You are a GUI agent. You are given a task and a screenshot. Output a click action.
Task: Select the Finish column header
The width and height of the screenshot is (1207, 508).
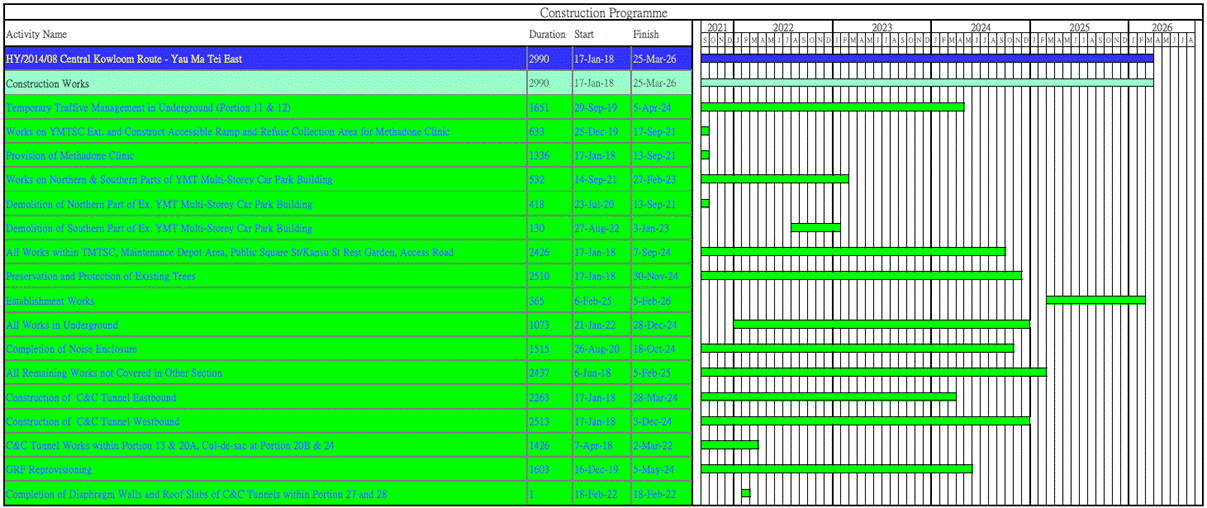[646, 34]
